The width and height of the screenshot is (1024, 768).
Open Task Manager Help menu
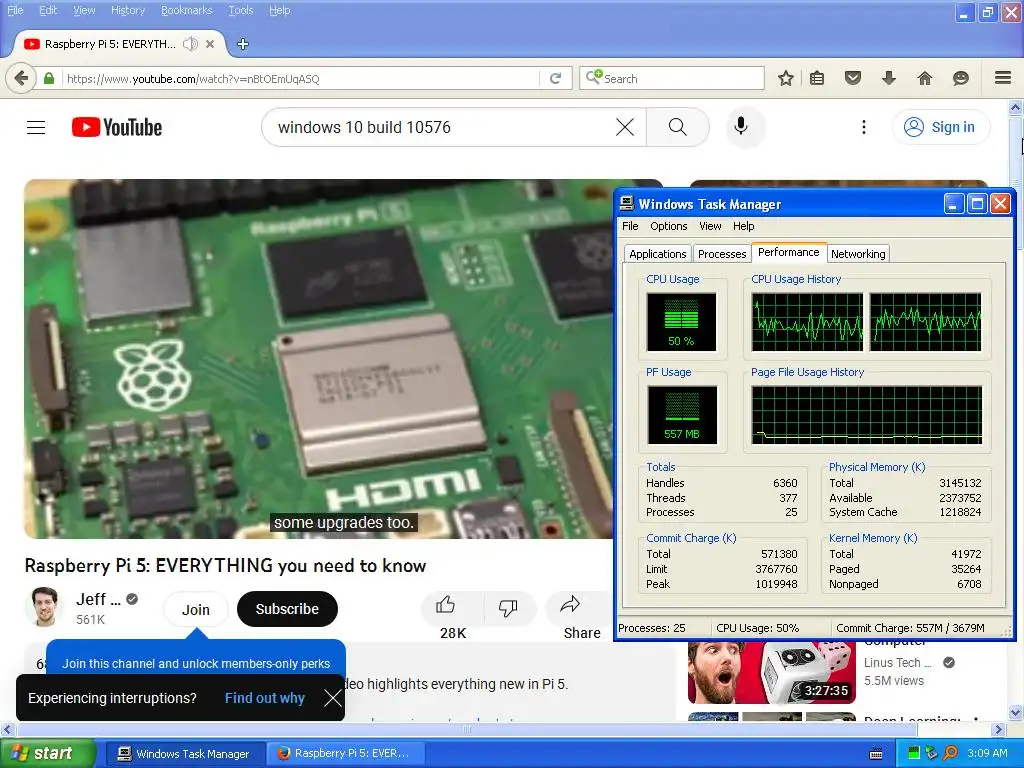point(743,226)
